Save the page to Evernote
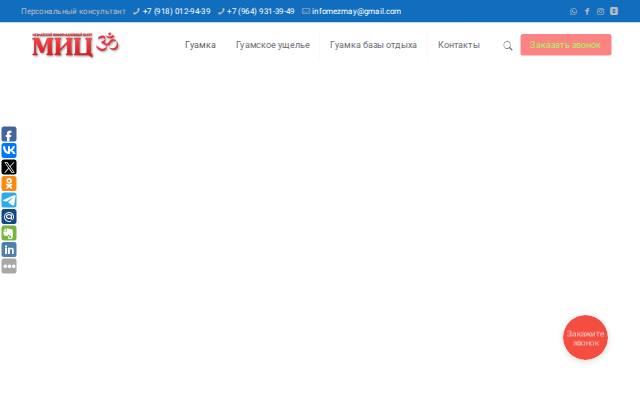The height and width of the screenshot is (400, 640). point(9,233)
